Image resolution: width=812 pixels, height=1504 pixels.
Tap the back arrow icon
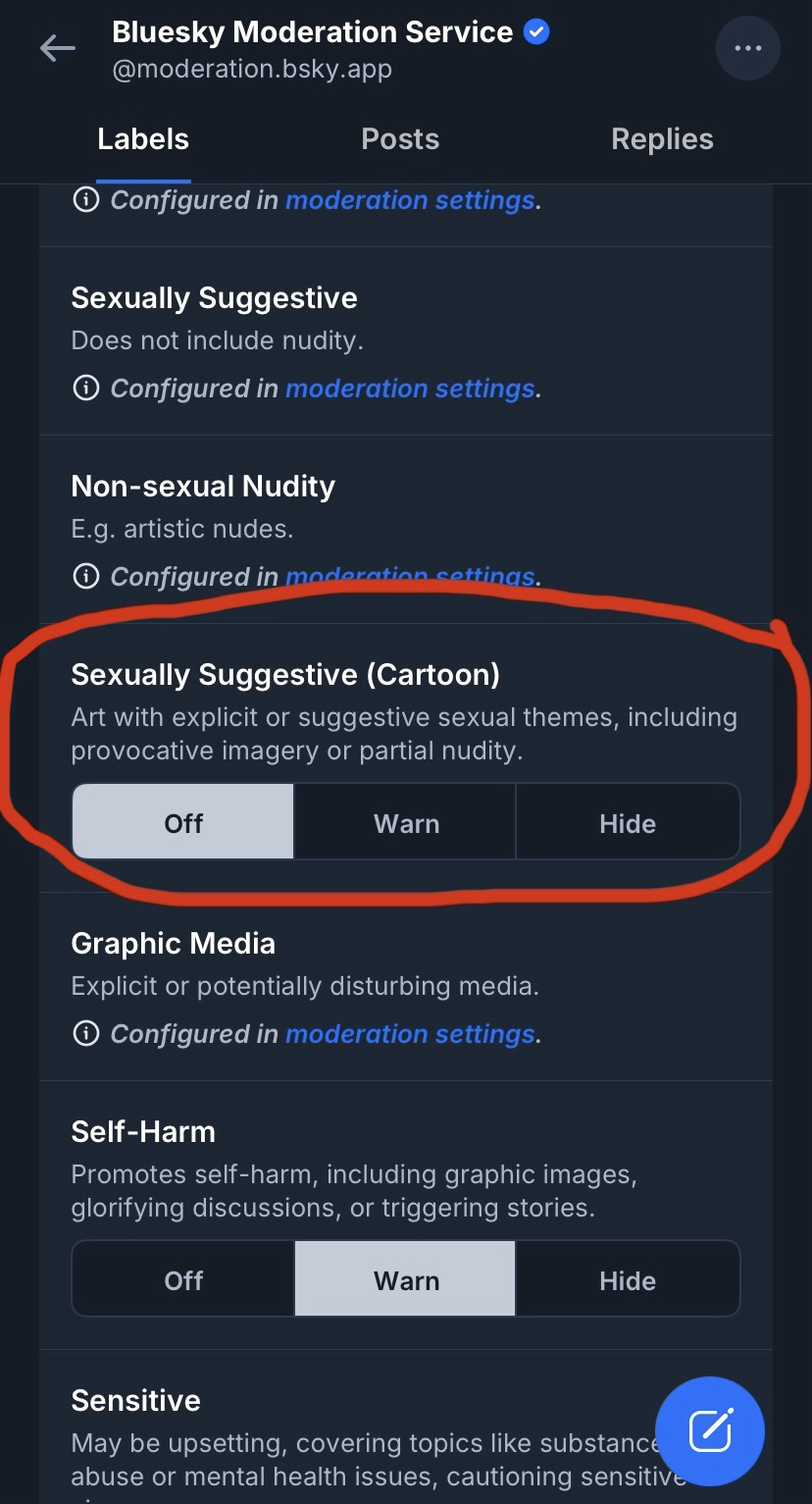coord(57,48)
